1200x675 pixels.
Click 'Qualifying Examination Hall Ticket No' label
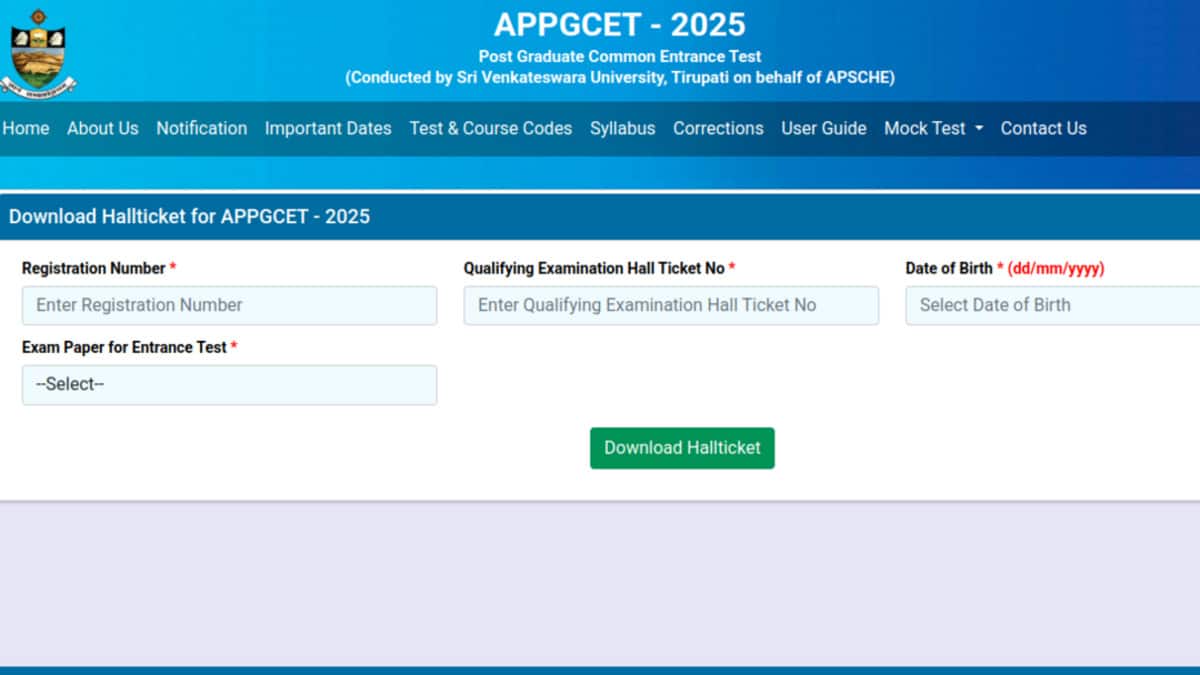point(594,268)
